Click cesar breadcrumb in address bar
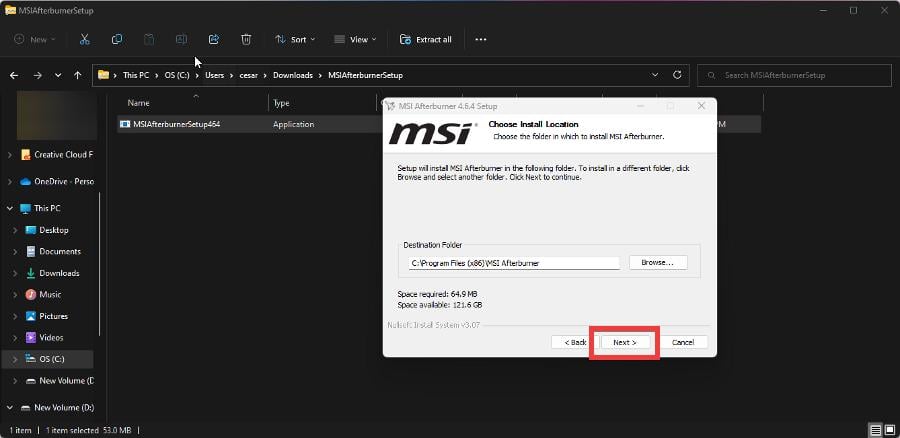Screen dimensions: 900x438 pyautogui.click(x=249, y=75)
